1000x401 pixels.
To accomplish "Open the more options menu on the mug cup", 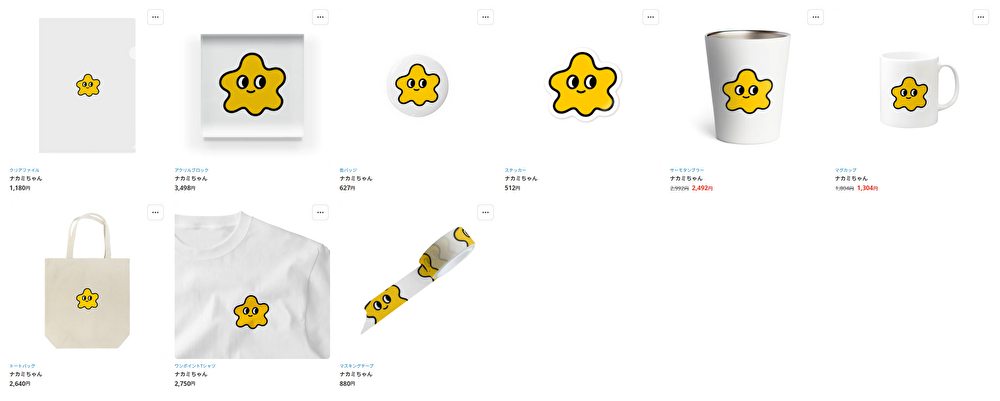I will [x=981, y=17].
